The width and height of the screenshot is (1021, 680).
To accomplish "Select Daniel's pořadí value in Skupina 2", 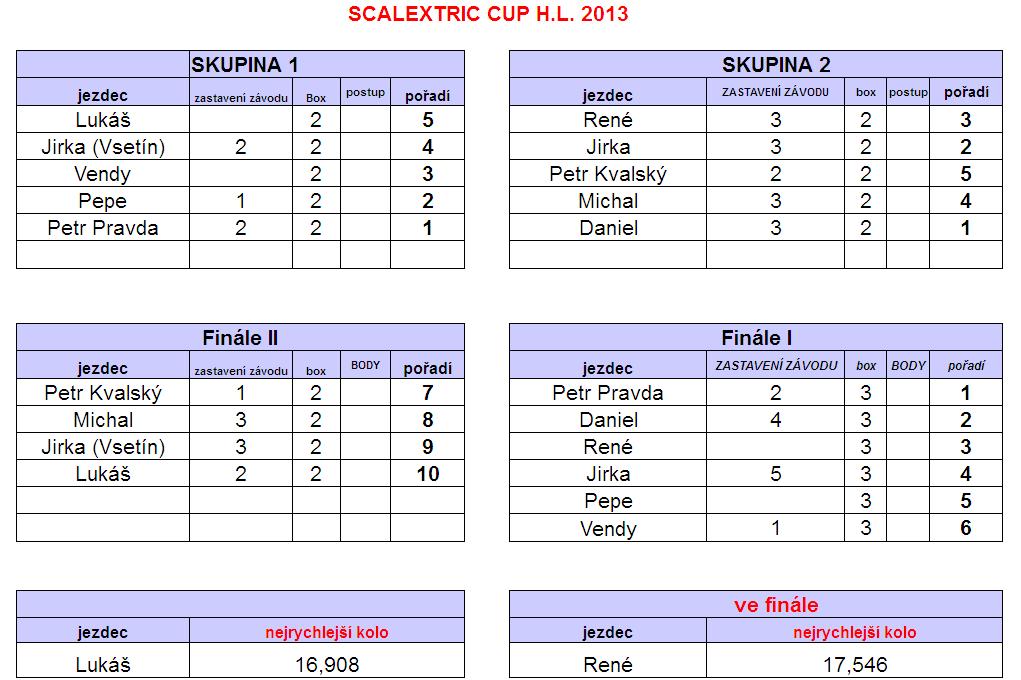I will pos(966,228).
